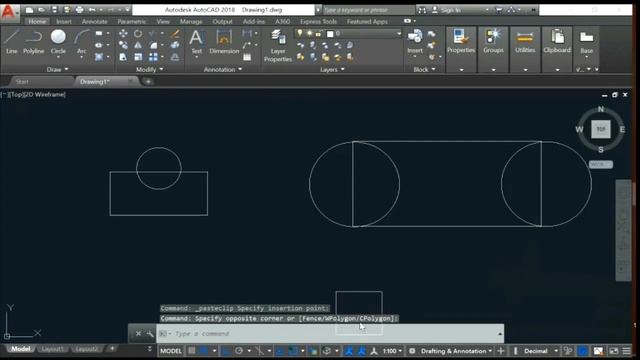Switch to the Start file tab
This screenshot has width=640, height=360.
click(x=22, y=82)
